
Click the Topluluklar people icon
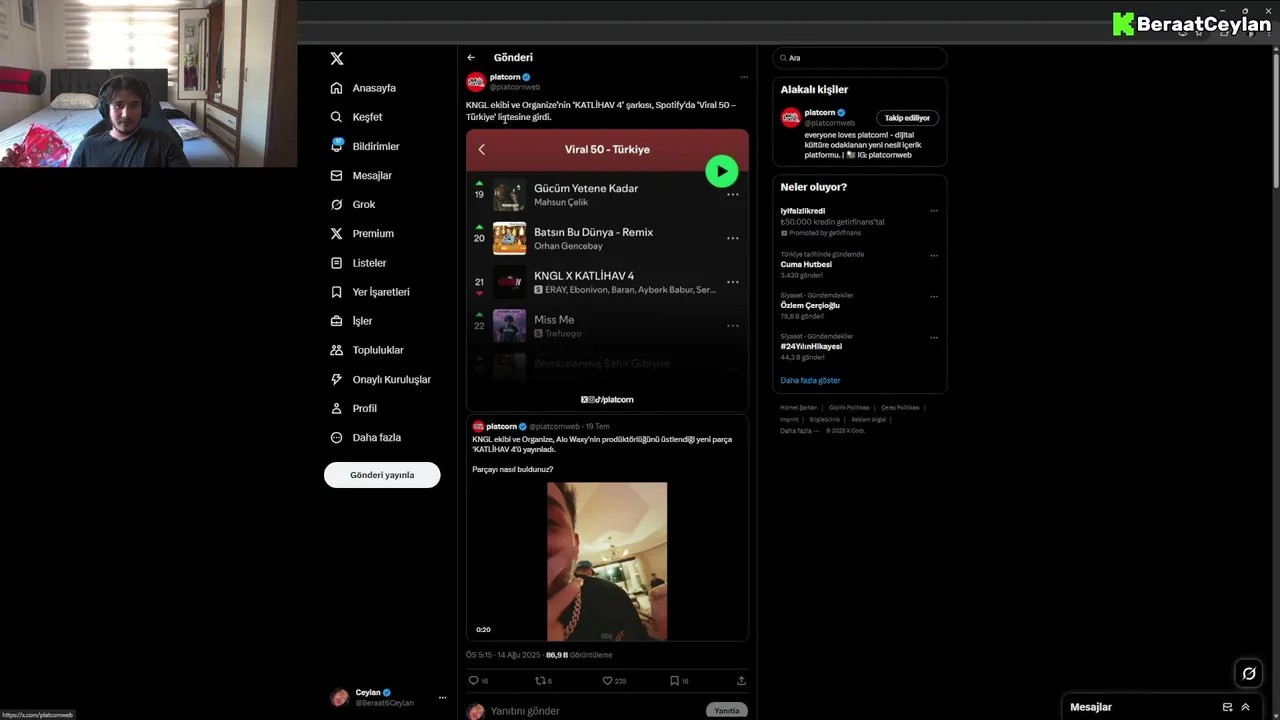pos(337,350)
